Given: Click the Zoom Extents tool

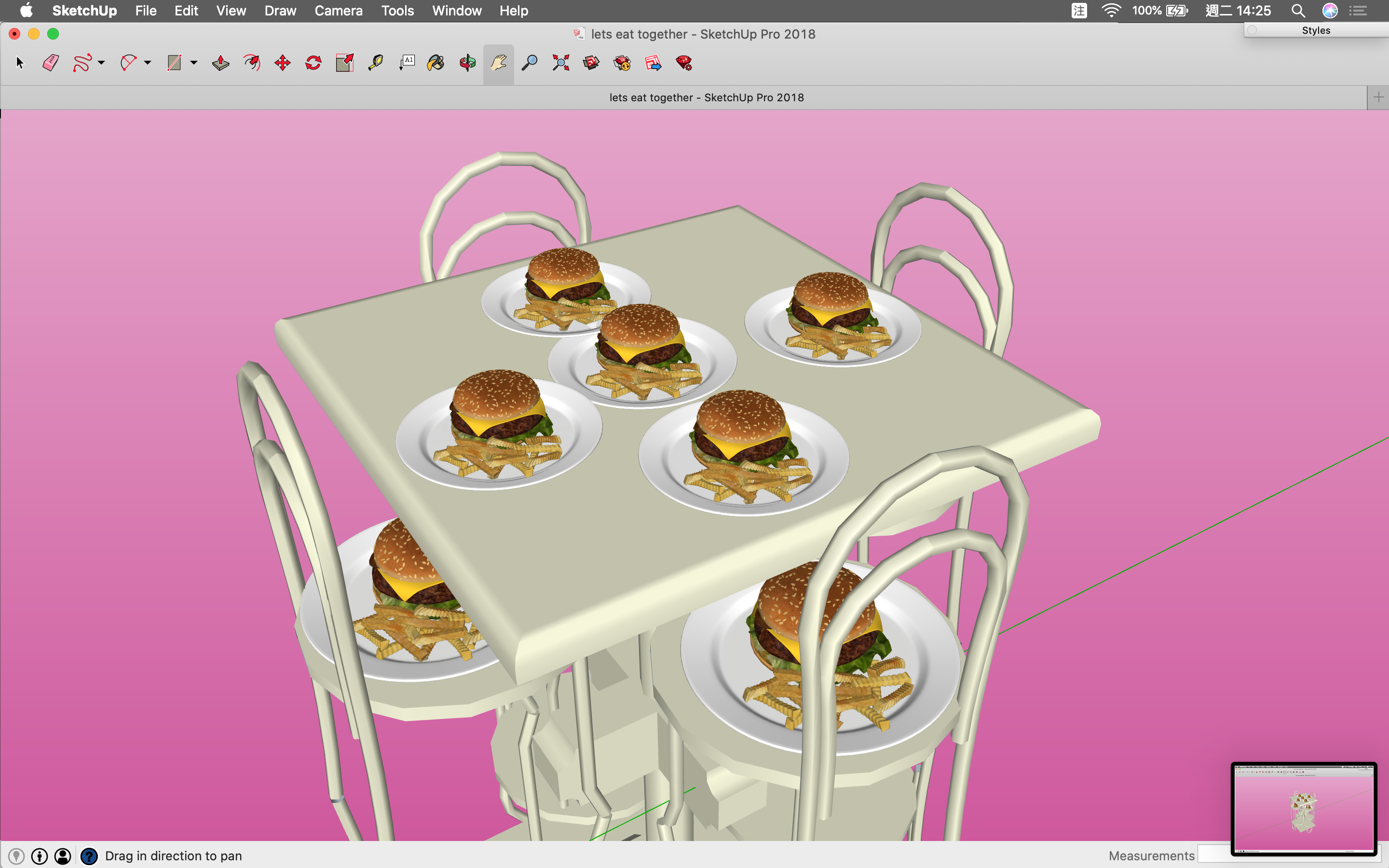Looking at the screenshot, I should pyautogui.click(x=560, y=63).
